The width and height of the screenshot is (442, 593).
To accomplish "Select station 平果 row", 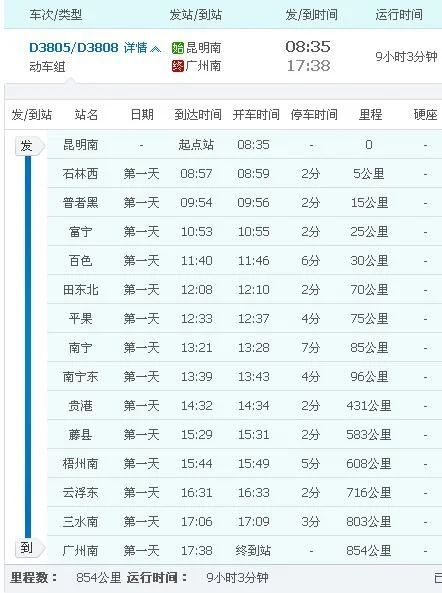I will [x=244, y=319].
